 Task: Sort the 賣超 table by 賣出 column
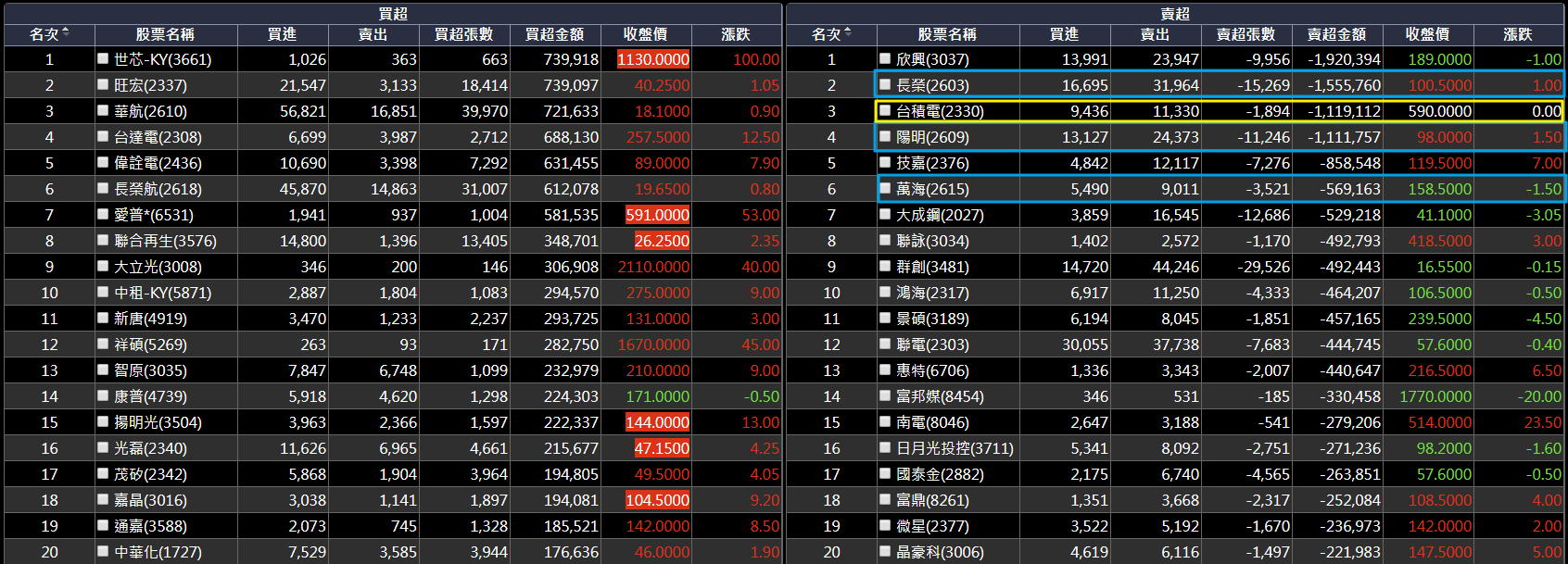point(1156,34)
